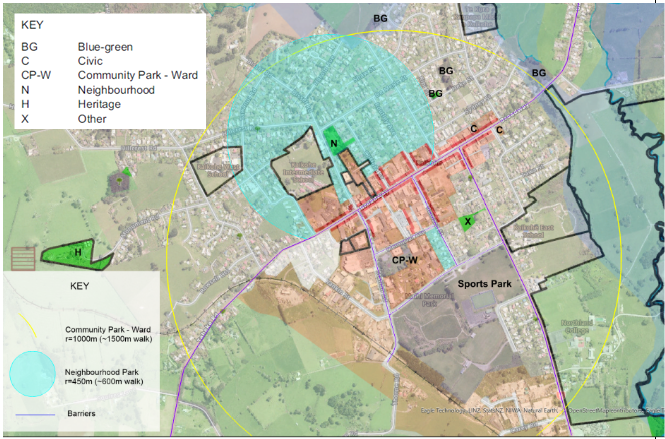
Task: Click the H code in the key
Action: coord(25,104)
